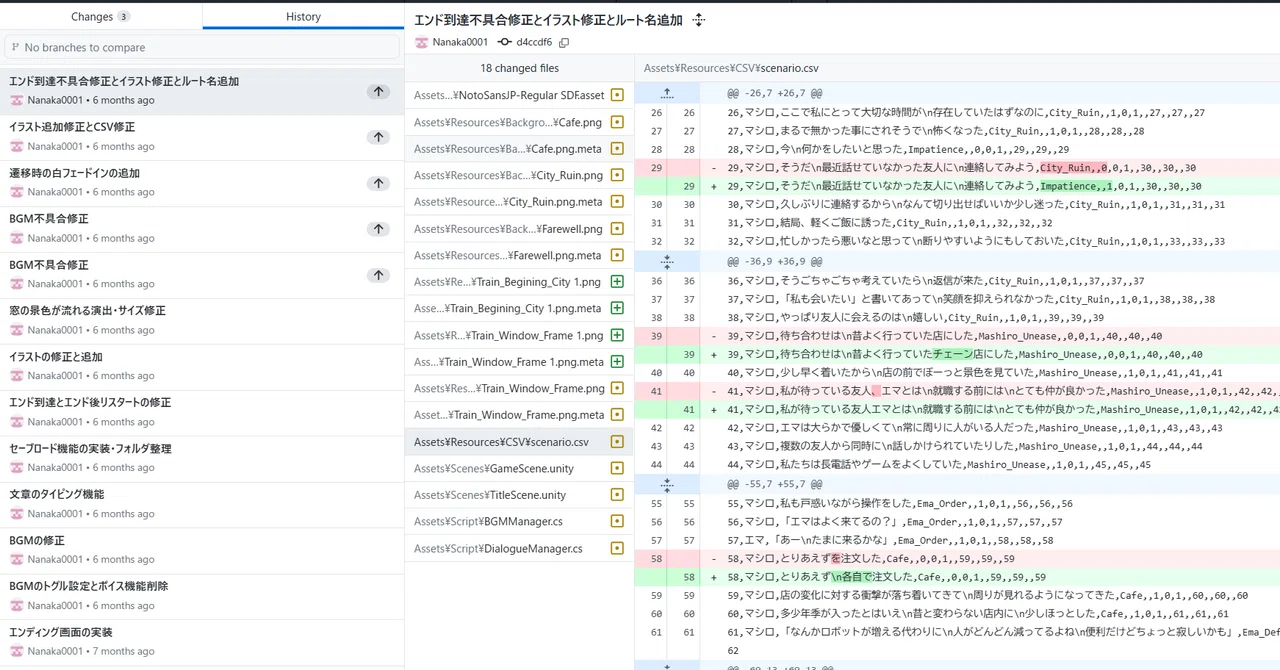Open BGMManager.cs in changed files list
Screen dimensions: 1280x670
click(519, 521)
